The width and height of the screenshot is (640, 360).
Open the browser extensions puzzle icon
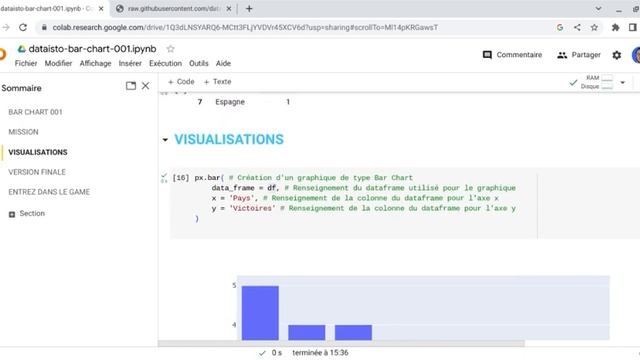tap(616, 27)
